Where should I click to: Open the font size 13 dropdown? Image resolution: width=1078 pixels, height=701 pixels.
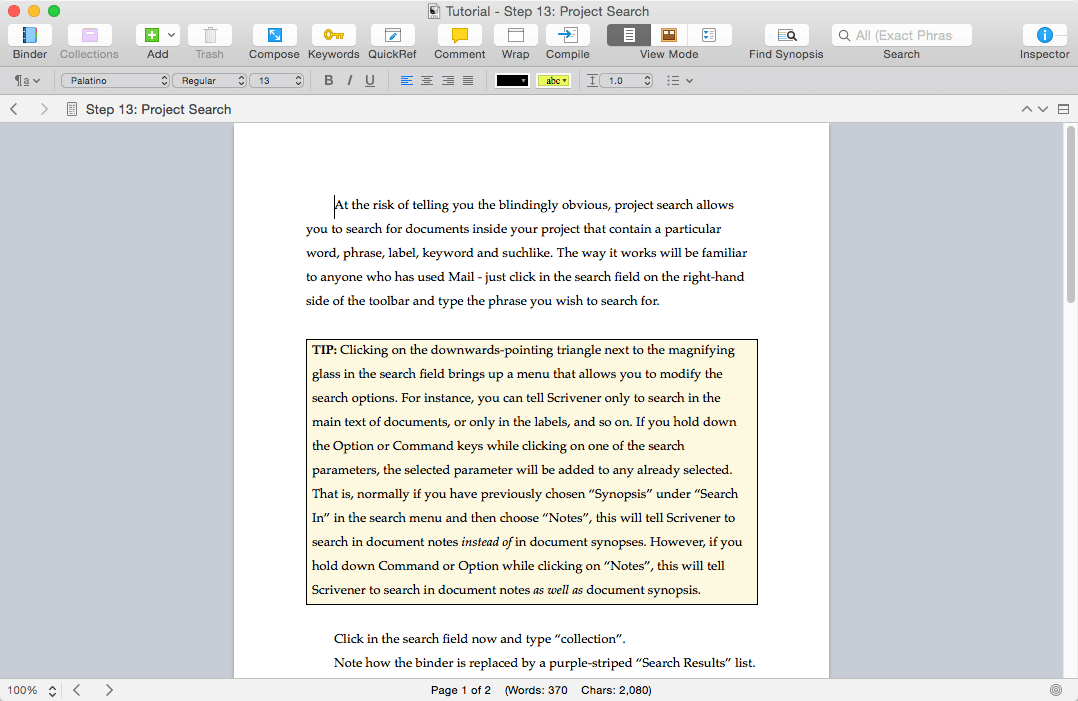(276, 80)
